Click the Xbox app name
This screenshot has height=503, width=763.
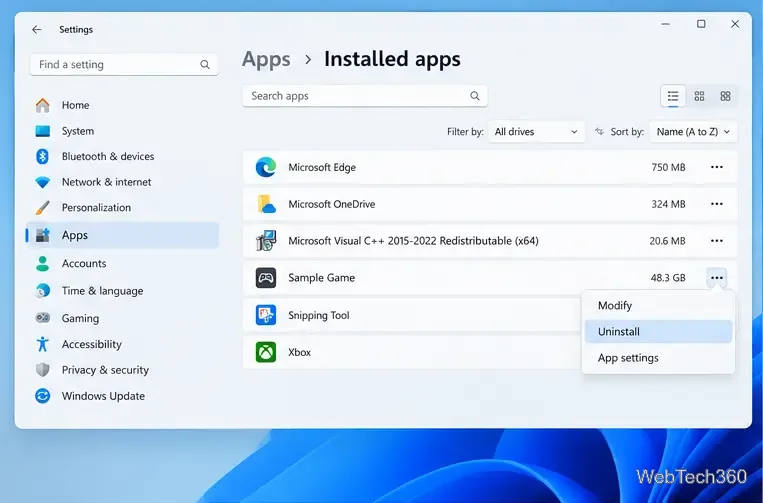pyautogui.click(x=299, y=352)
